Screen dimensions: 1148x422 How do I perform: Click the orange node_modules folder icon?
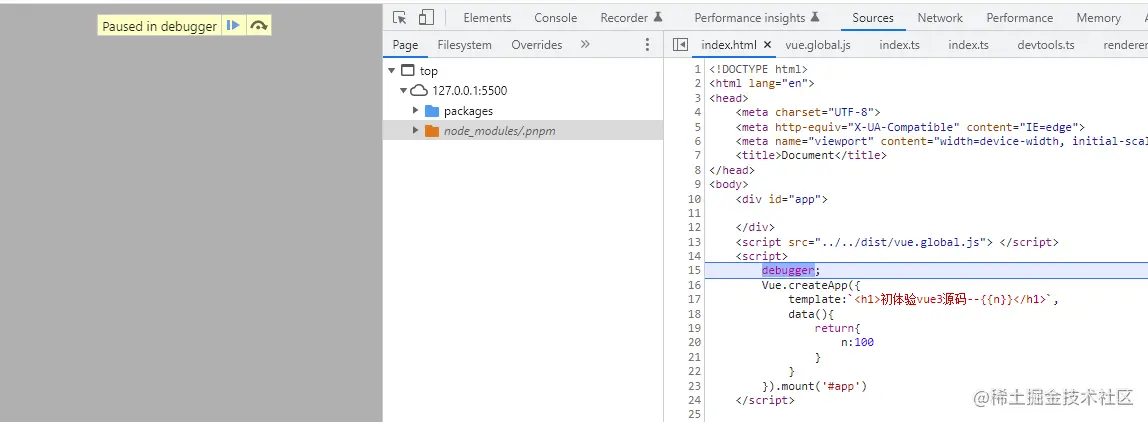coord(432,130)
